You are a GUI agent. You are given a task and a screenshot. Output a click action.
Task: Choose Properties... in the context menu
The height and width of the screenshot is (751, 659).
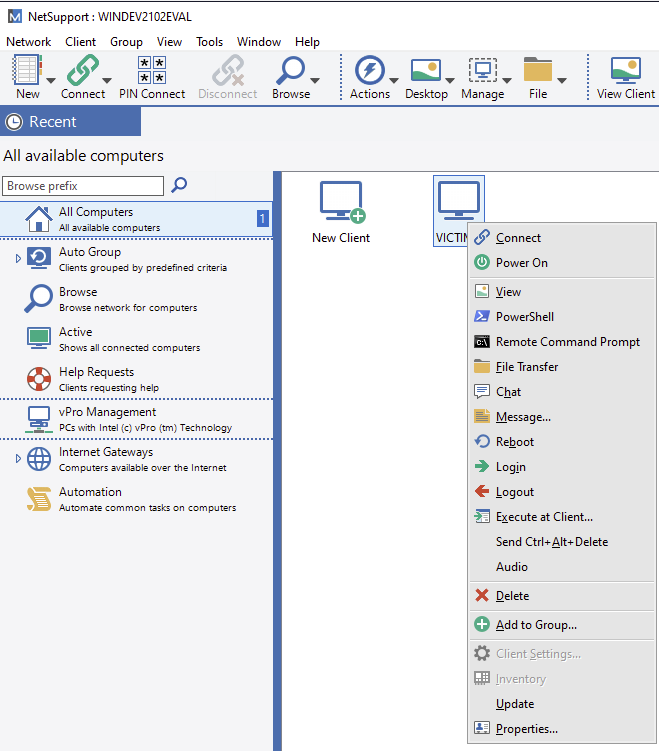click(x=562, y=728)
